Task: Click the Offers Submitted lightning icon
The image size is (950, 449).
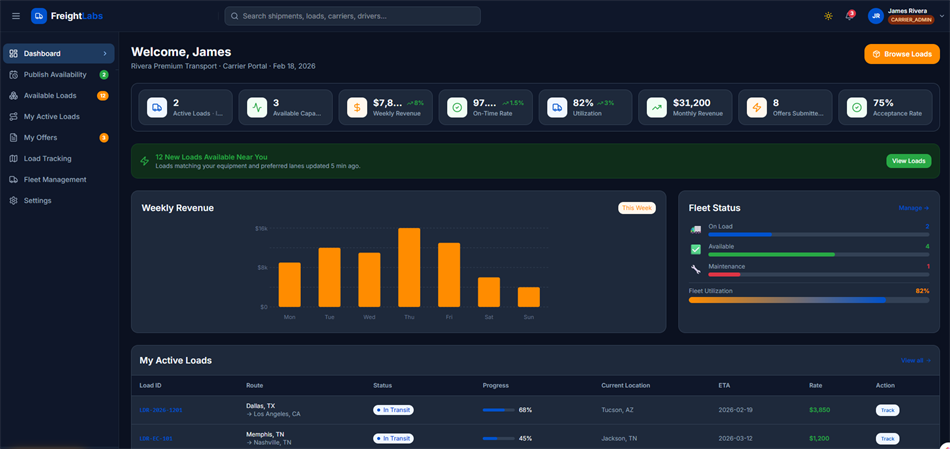Action: (757, 107)
